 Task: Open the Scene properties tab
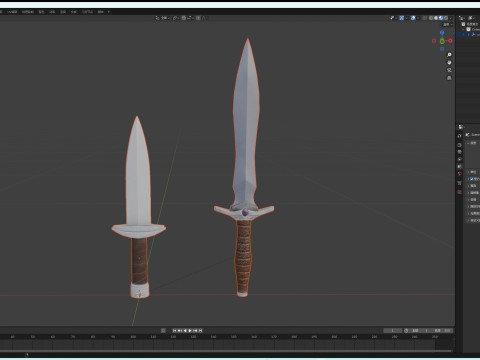tap(459, 166)
